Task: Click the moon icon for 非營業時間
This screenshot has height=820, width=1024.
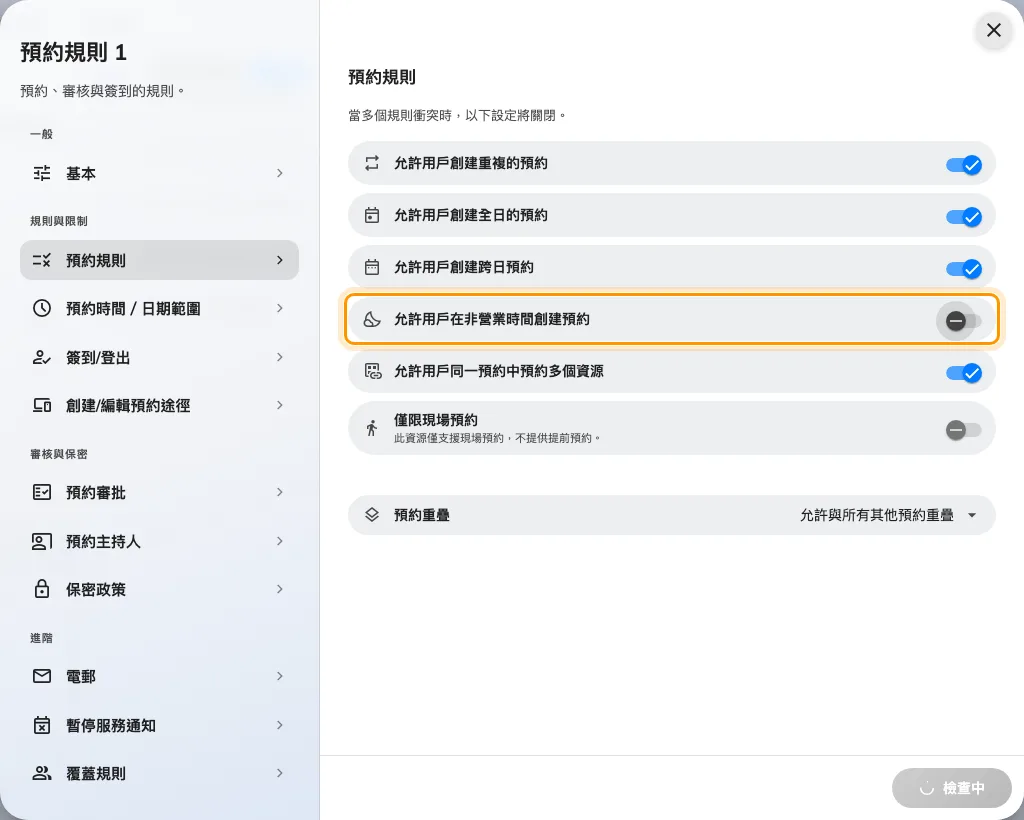Action: tap(372, 319)
